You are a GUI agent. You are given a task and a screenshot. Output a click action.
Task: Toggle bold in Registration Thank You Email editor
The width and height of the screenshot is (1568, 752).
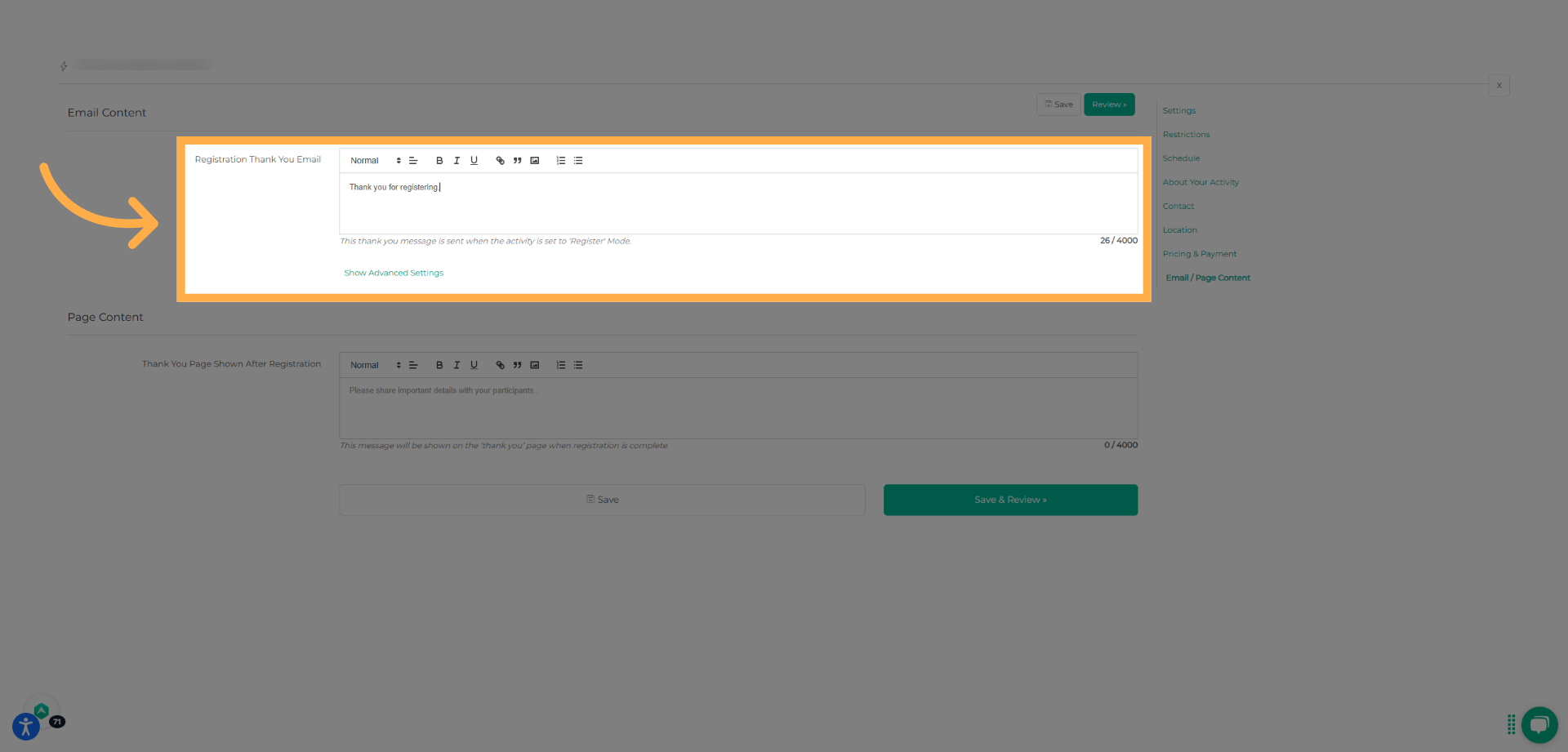point(439,161)
